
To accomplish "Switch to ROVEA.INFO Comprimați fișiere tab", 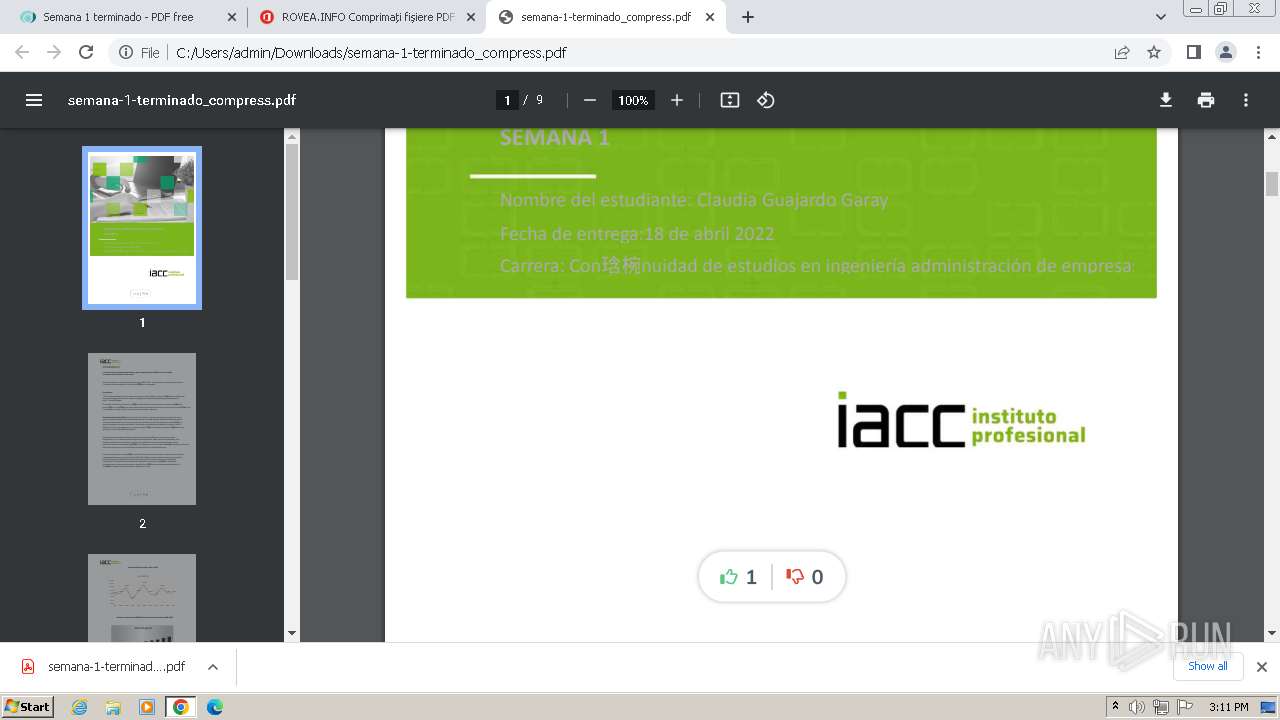I will point(367,17).
